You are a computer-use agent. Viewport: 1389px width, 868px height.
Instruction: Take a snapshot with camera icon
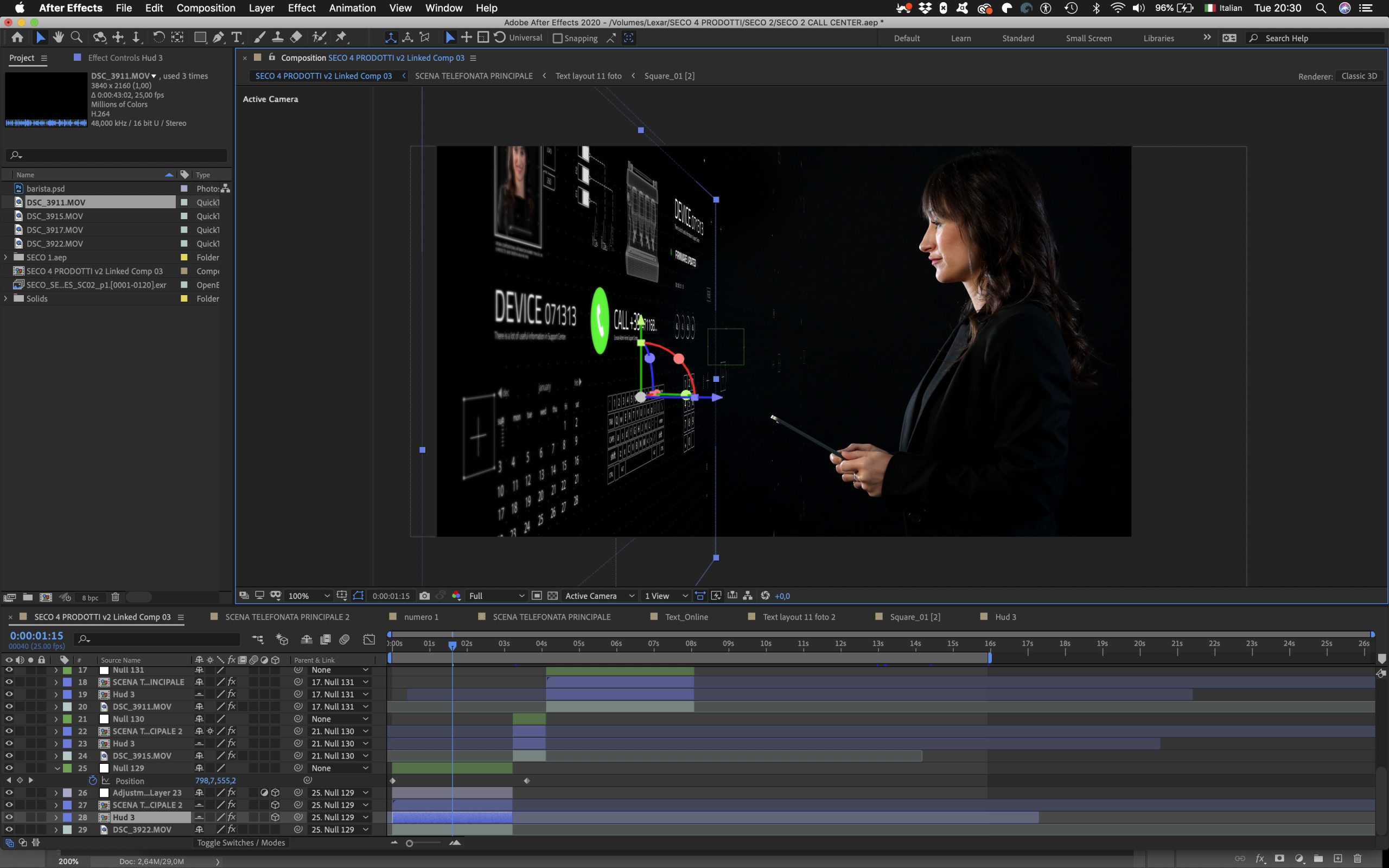[424, 596]
